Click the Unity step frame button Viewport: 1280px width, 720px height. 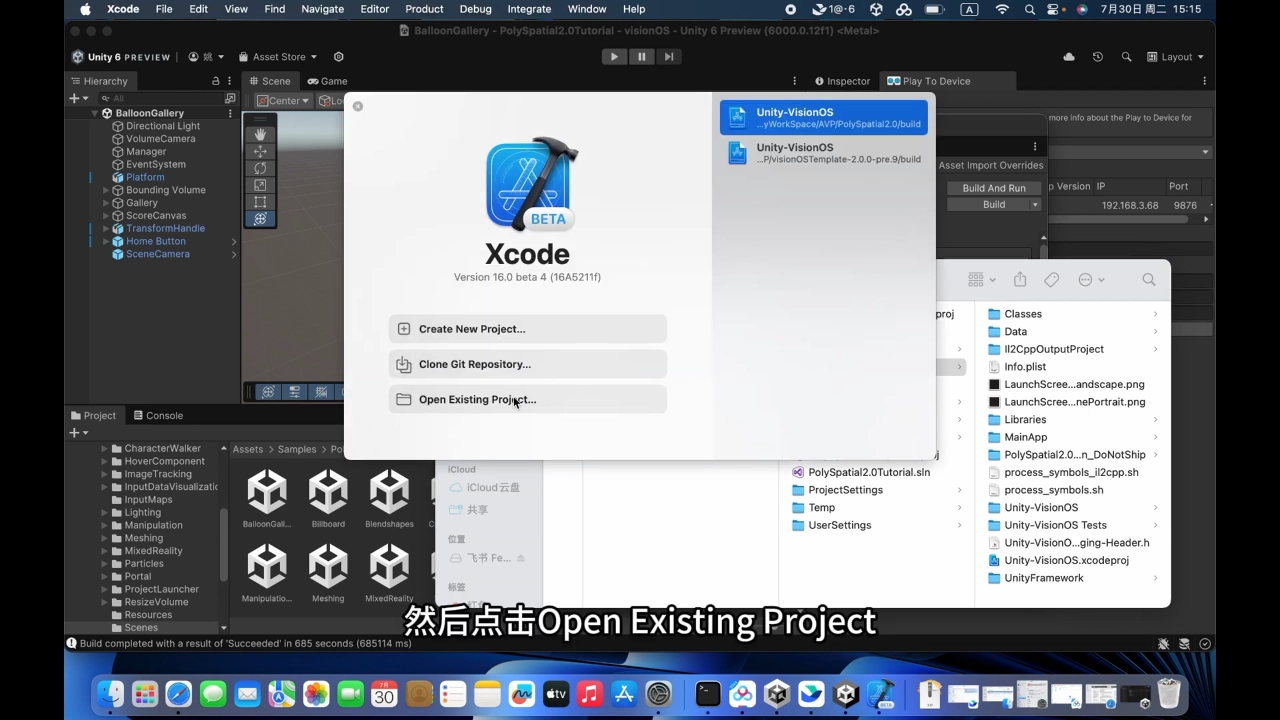669,57
